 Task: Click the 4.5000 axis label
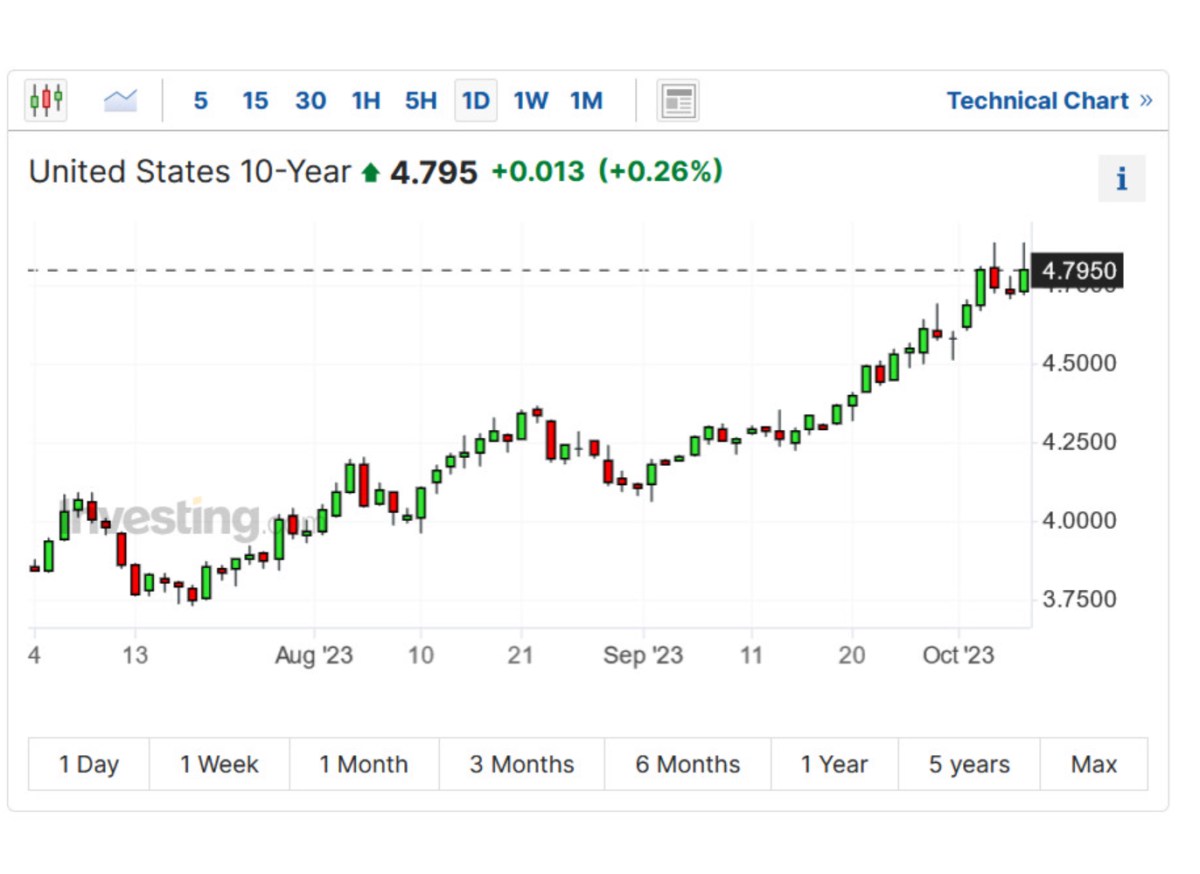[1079, 362]
